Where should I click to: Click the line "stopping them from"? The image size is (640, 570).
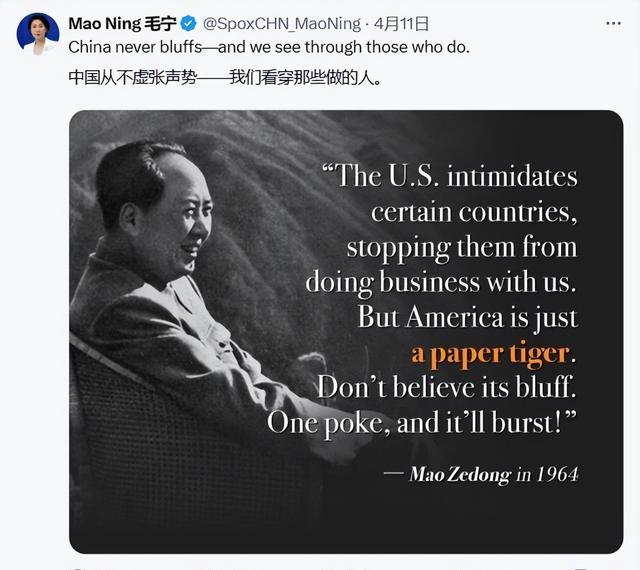click(x=462, y=247)
